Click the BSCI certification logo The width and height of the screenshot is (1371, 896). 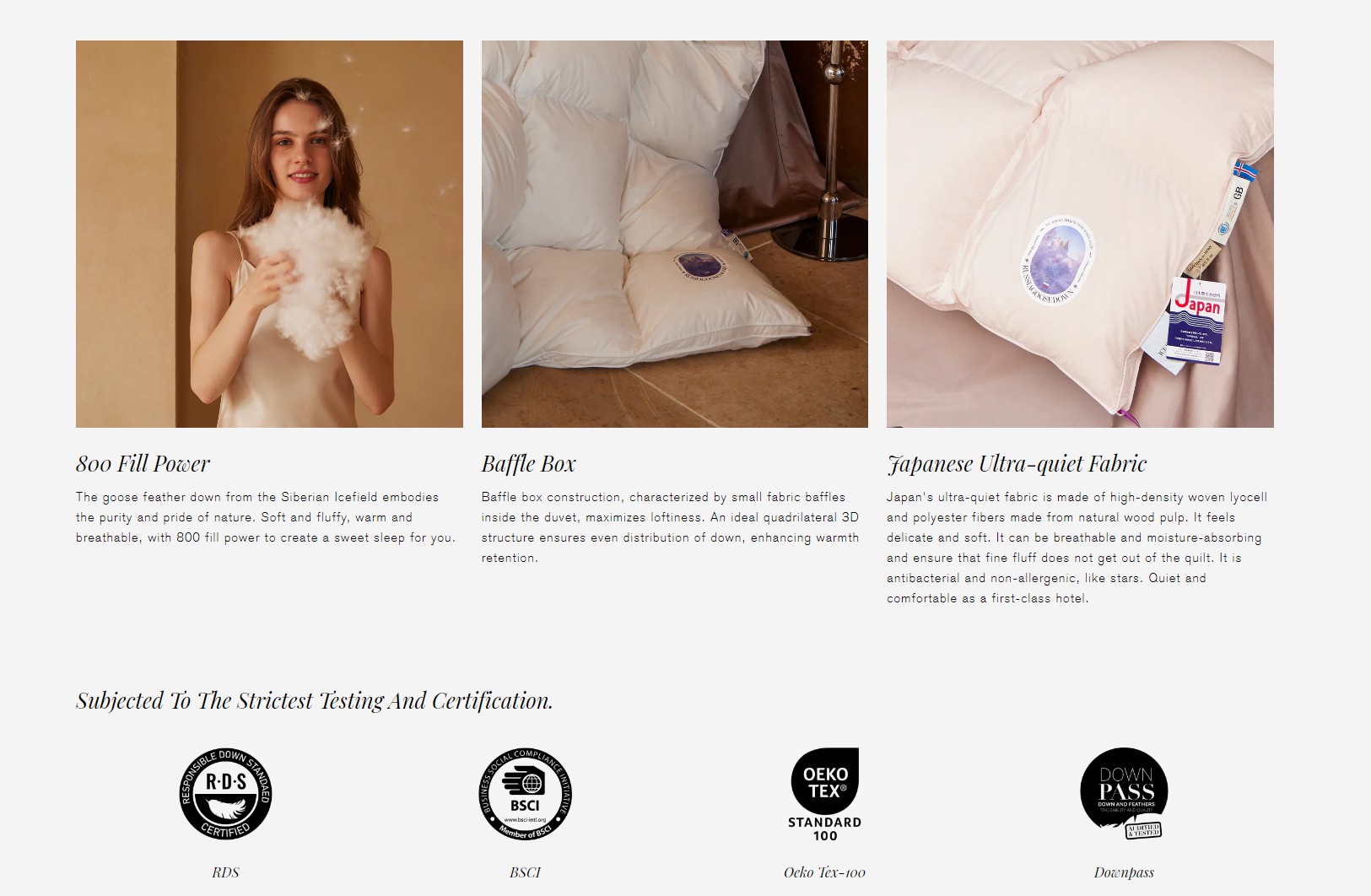[x=525, y=793]
